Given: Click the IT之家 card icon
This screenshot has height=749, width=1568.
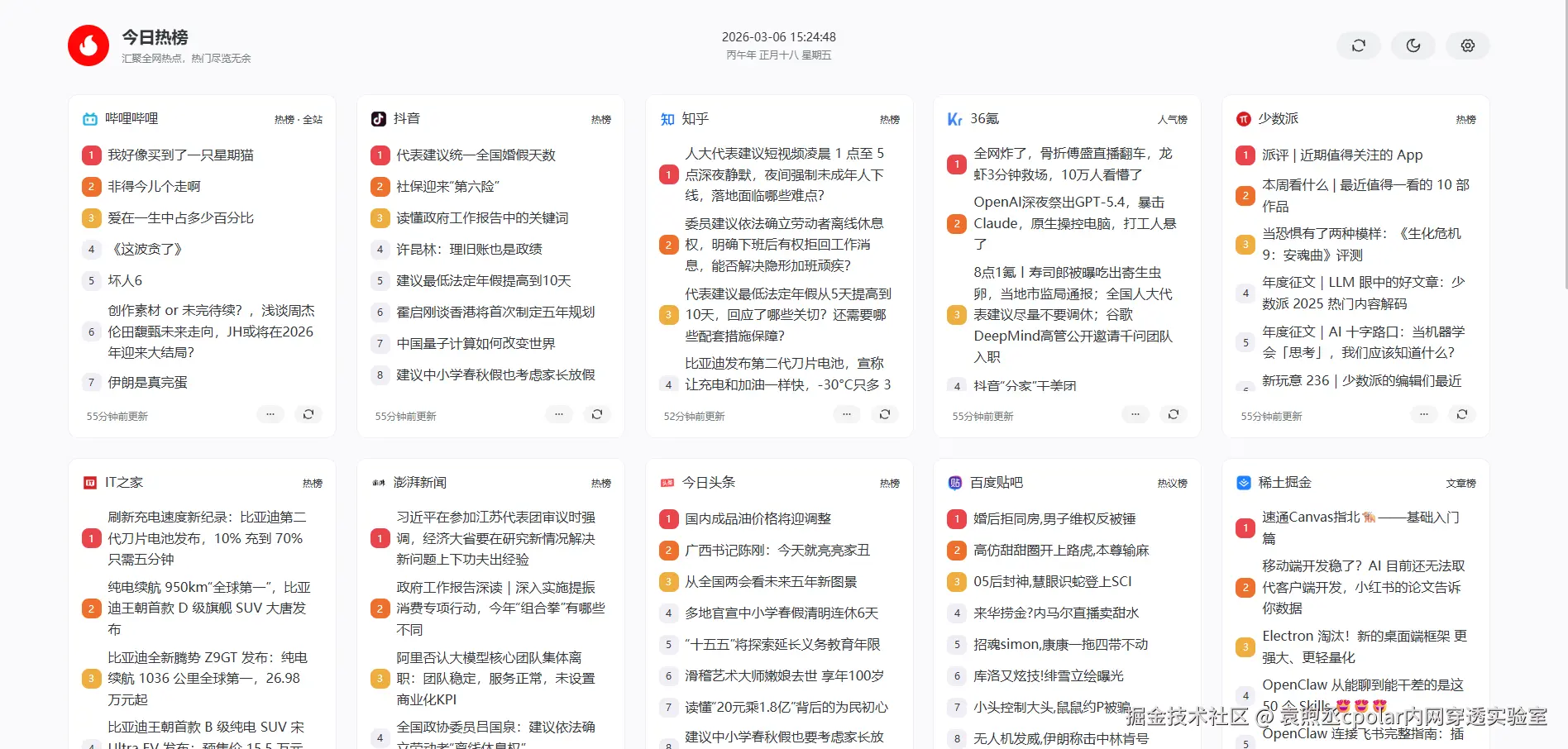Looking at the screenshot, I should [x=90, y=483].
